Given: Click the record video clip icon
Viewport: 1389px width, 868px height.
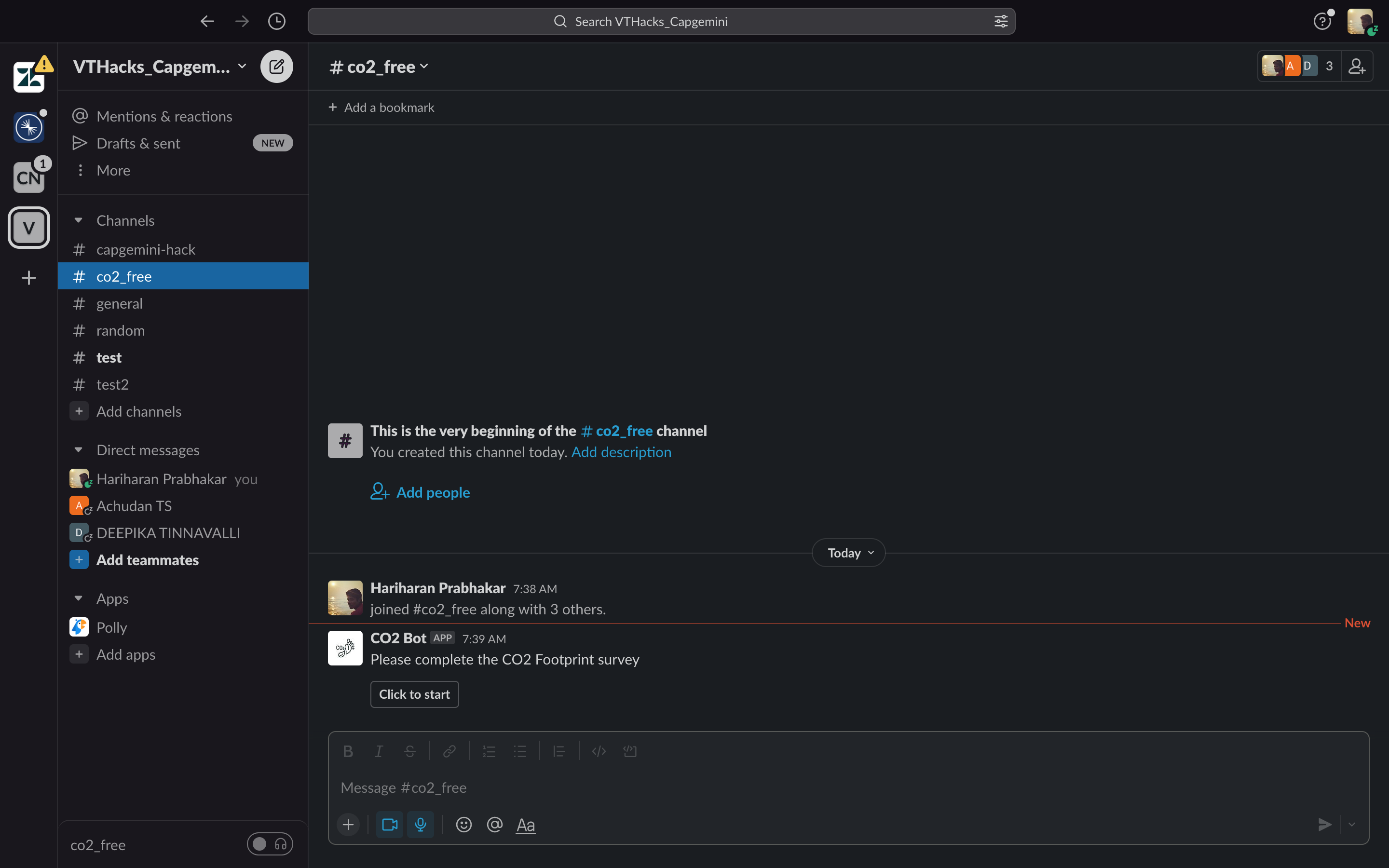Looking at the screenshot, I should click(390, 825).
